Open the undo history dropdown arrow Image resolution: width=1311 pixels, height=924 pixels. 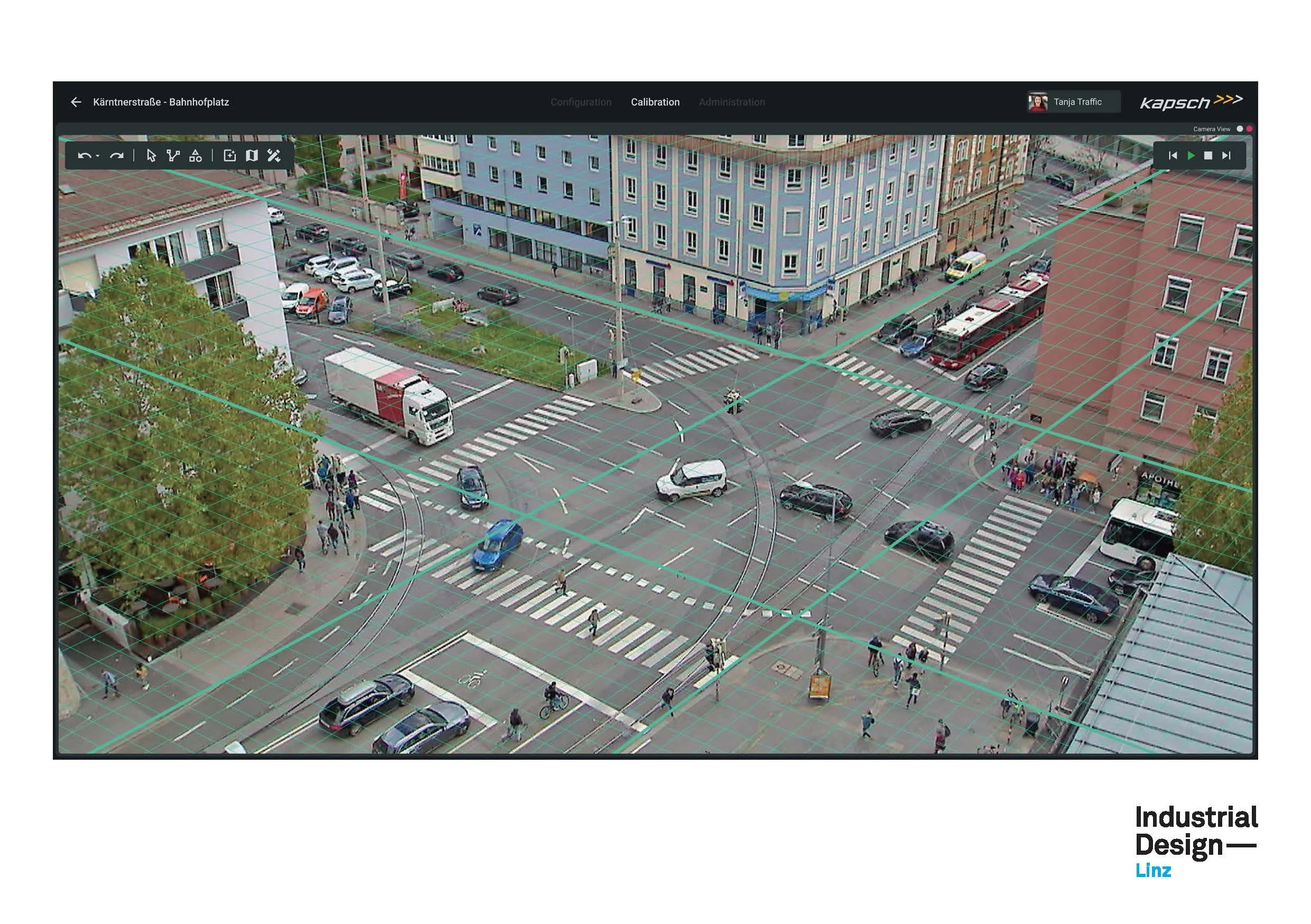pos(98,156)
